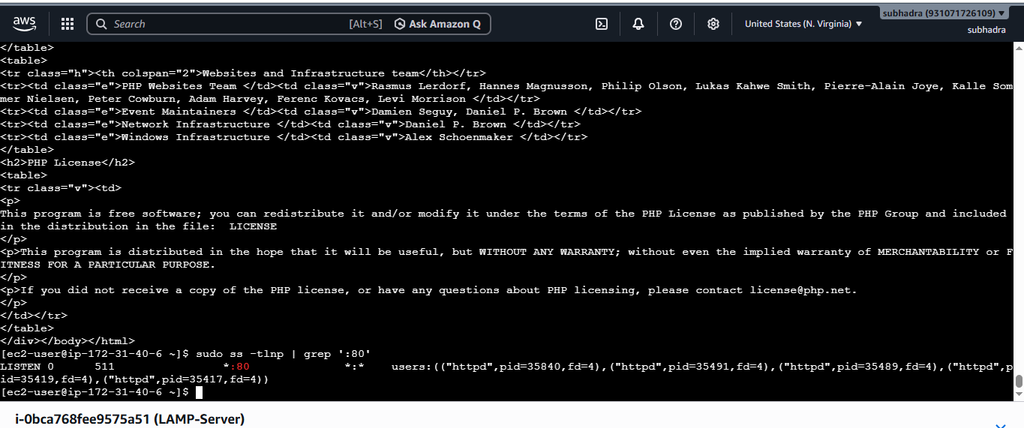Open the notifications bell
1024x428 pixels.
point(639,24)
